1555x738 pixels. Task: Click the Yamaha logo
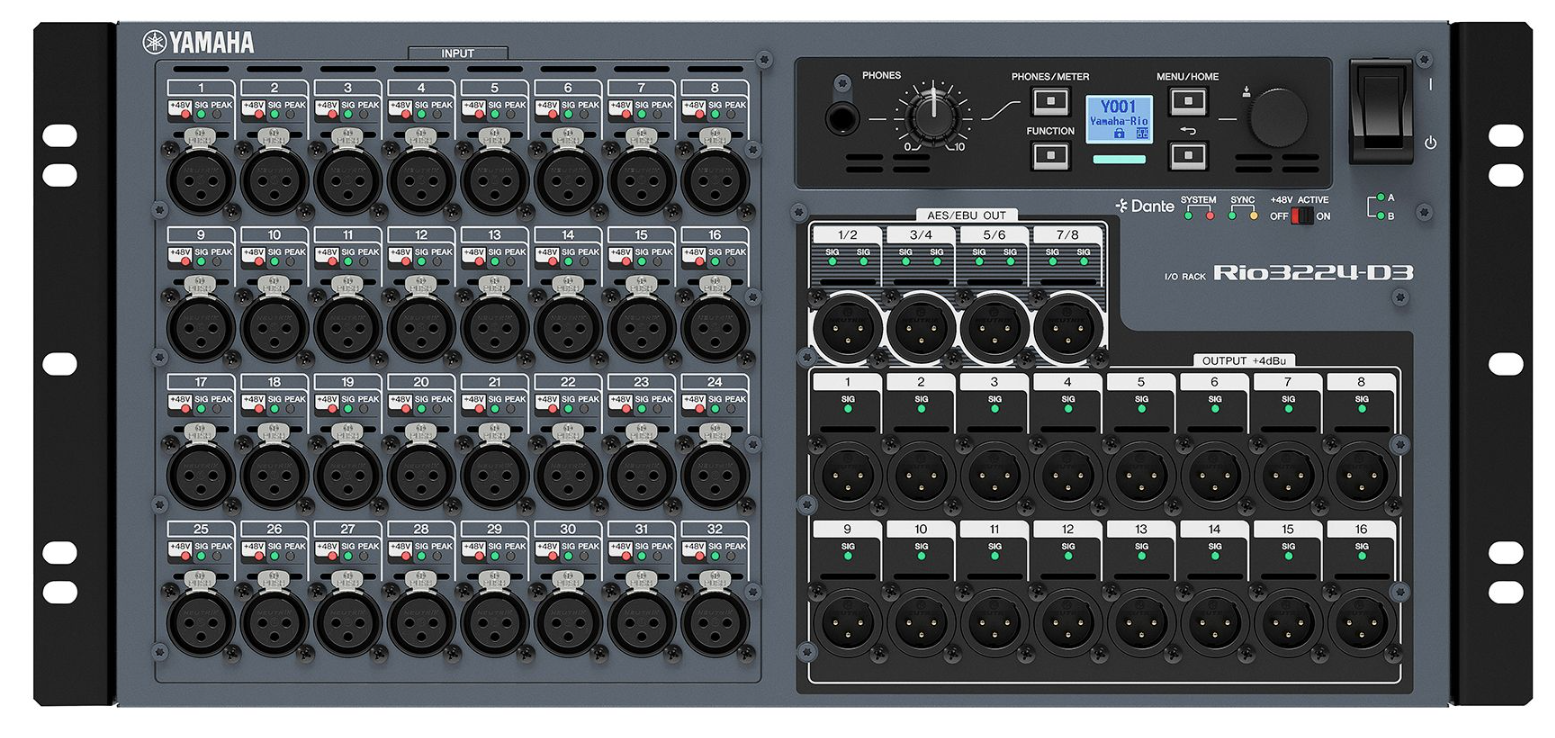(x=198, y=42)
